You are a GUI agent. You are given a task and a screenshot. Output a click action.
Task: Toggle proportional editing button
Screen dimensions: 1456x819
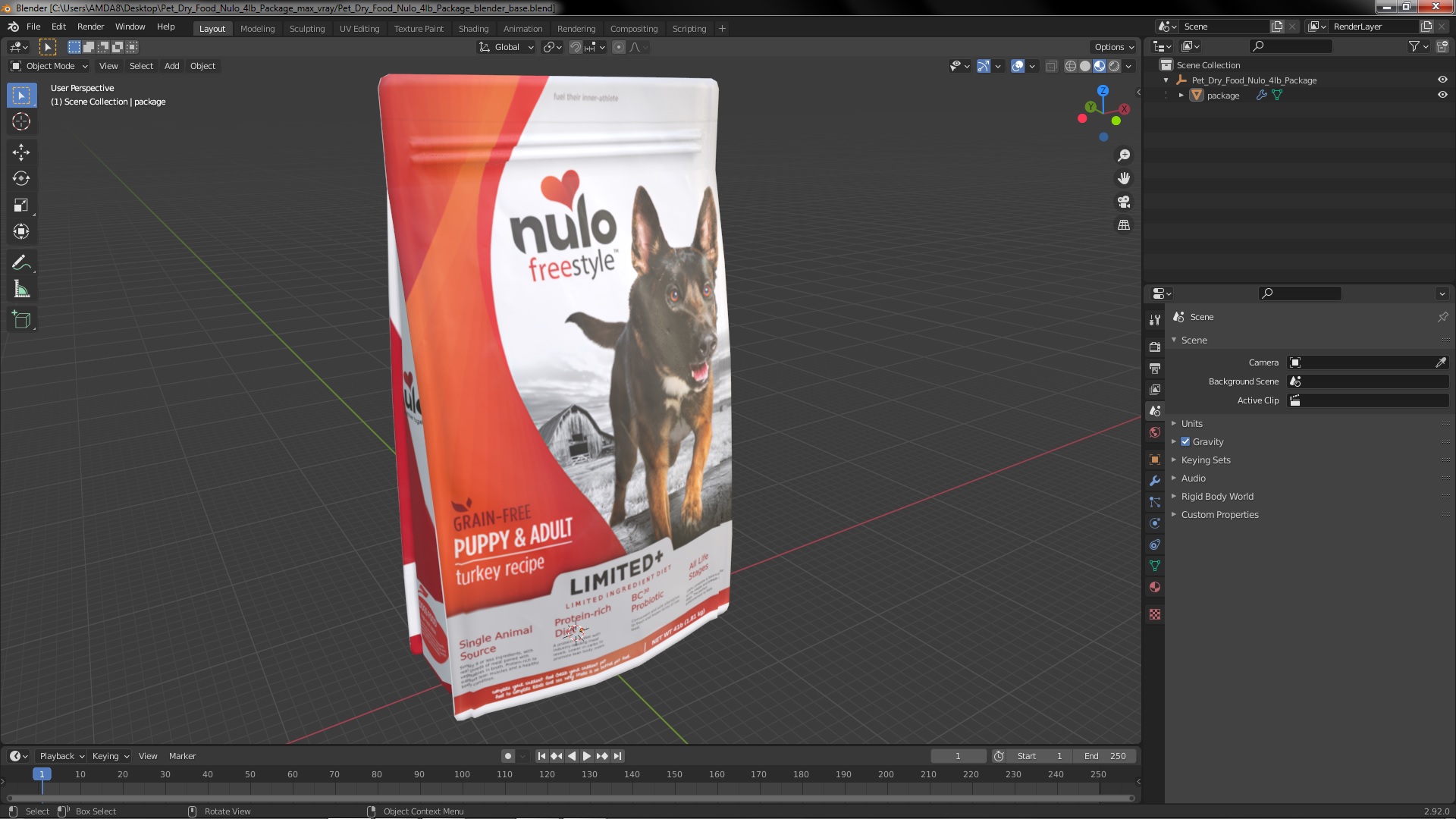(619, 47)
